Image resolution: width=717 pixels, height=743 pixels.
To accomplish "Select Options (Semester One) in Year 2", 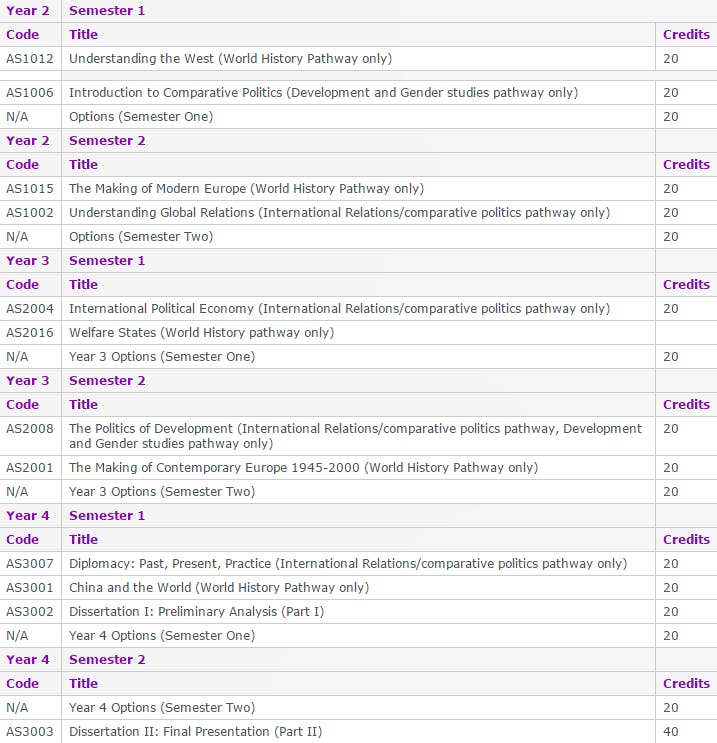I will (141, 117).
